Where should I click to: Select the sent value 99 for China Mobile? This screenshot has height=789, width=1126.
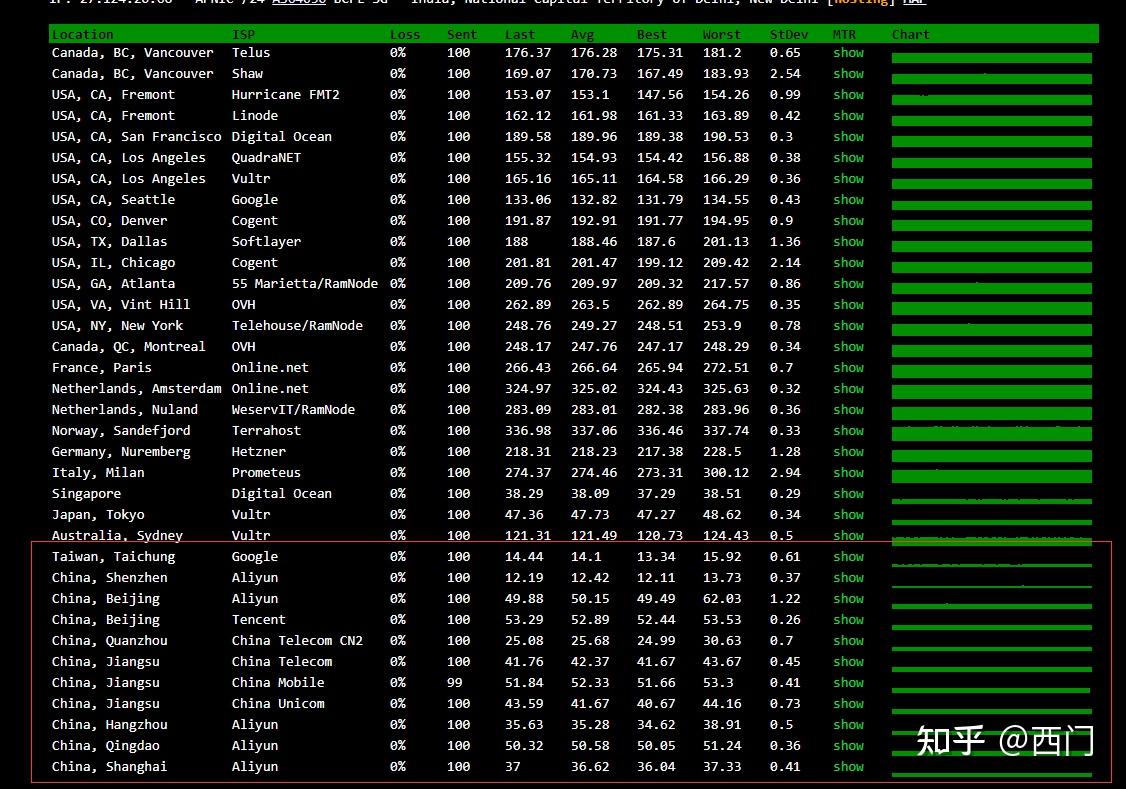click(x=455, y=683)
